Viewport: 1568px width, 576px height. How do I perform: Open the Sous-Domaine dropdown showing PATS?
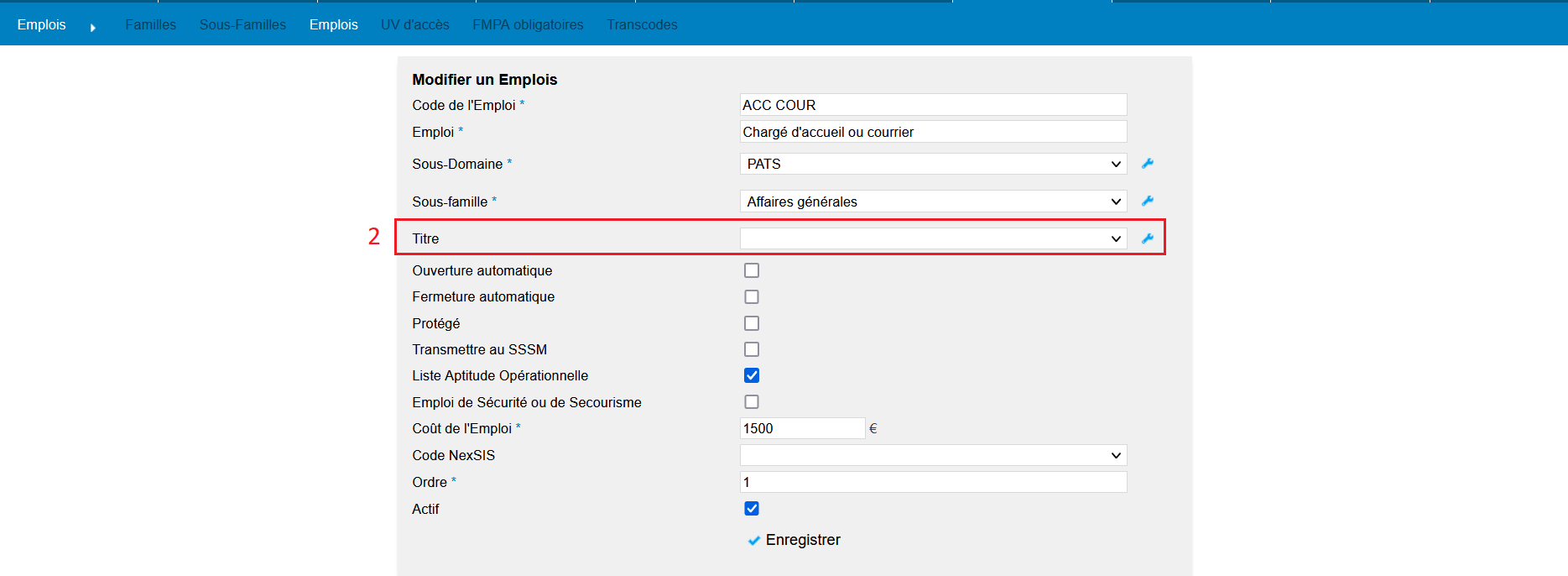932,164
